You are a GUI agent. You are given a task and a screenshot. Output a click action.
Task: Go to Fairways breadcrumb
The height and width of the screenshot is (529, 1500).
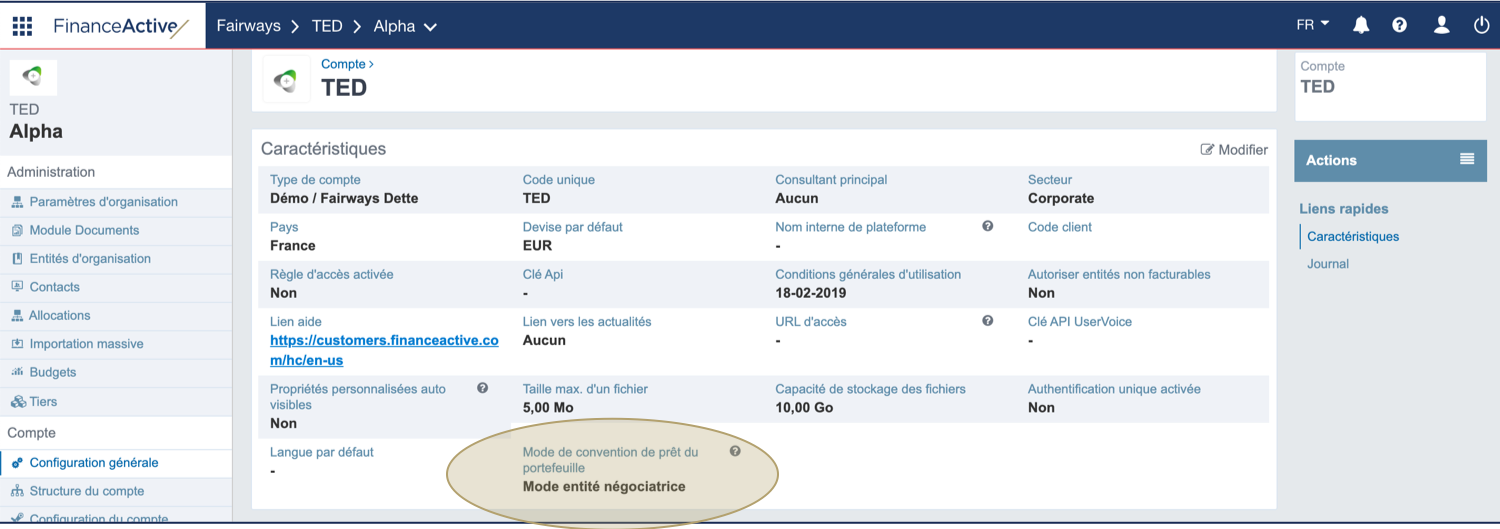click(248, 26)
